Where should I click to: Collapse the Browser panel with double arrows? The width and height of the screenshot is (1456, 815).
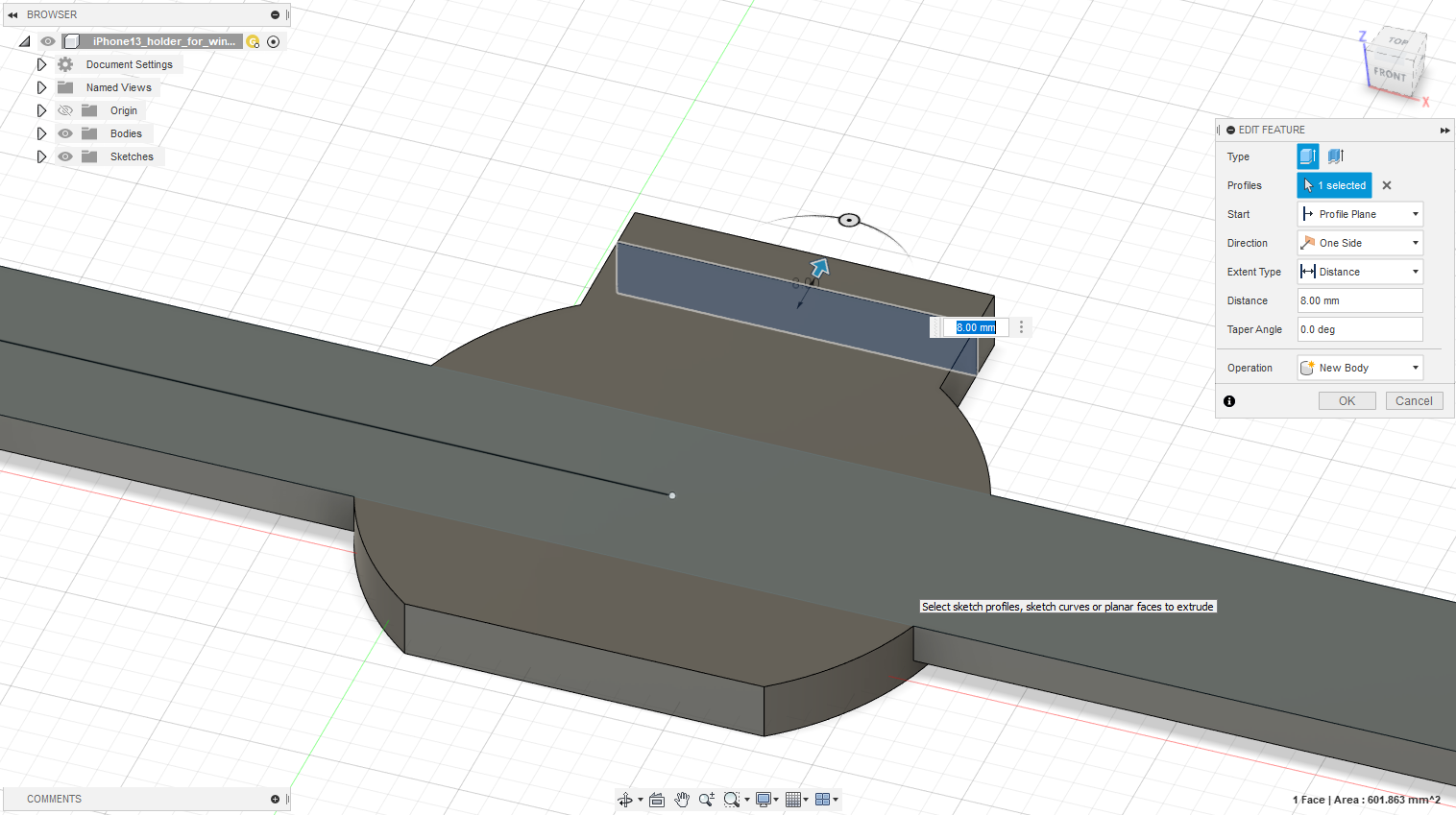coord(12,14)
